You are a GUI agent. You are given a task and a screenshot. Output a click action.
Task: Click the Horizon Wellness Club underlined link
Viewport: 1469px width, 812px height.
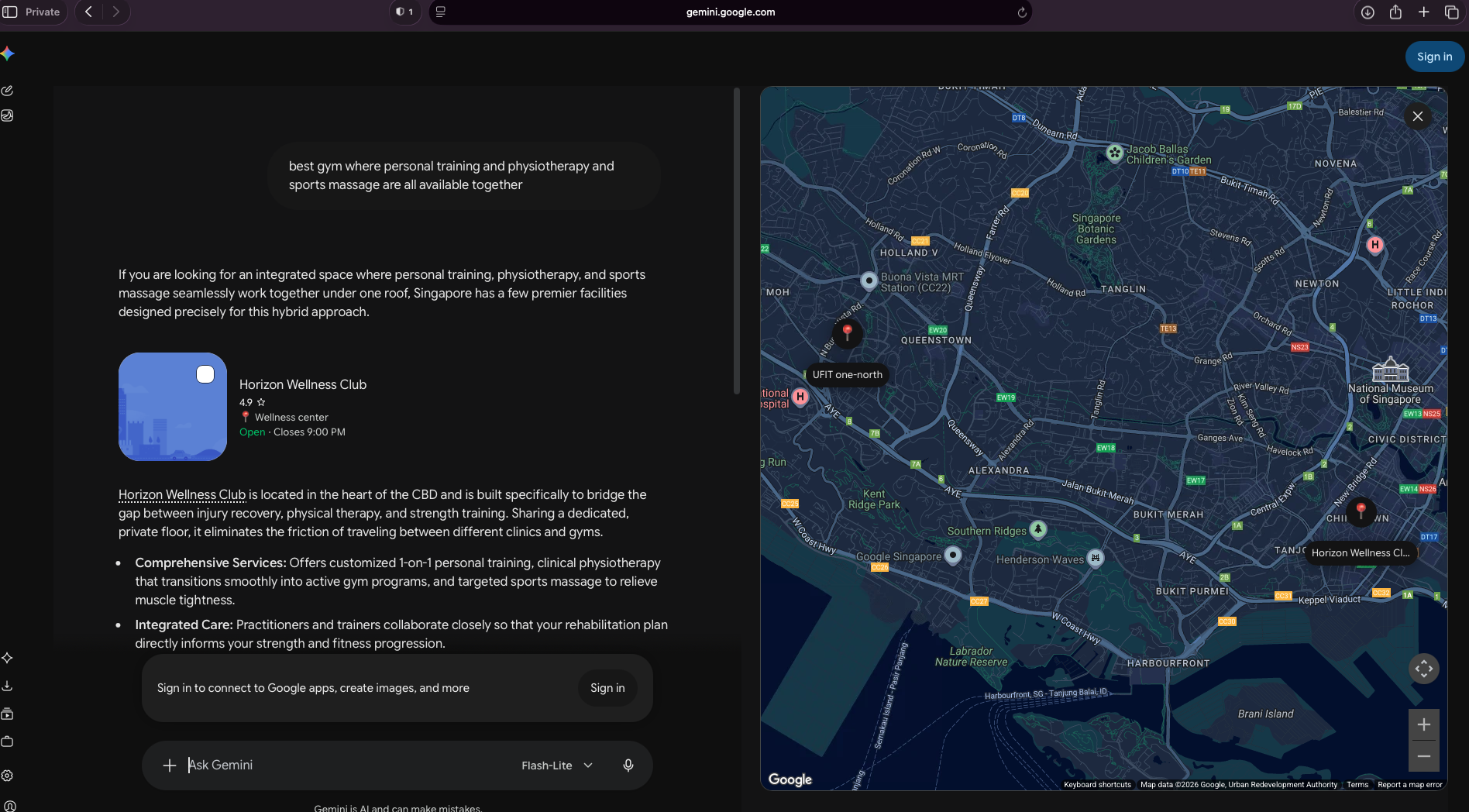182,494
